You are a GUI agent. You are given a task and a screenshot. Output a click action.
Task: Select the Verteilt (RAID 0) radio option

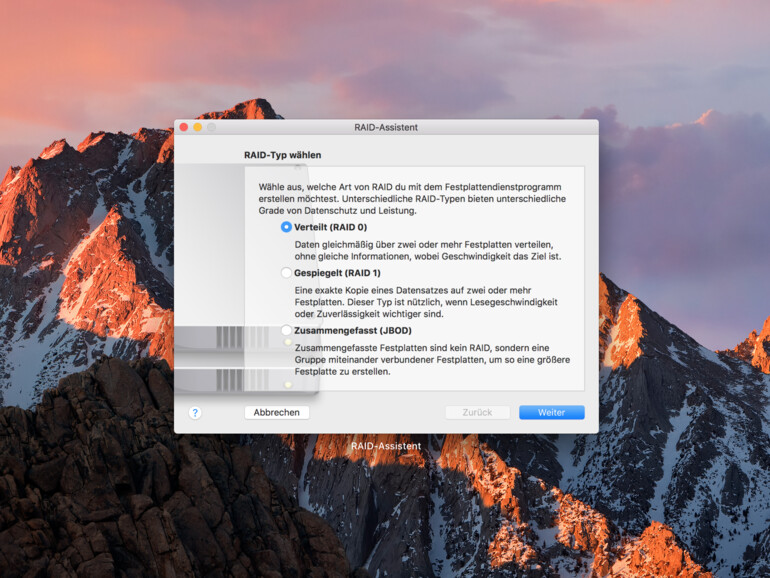tap(286, 227)
